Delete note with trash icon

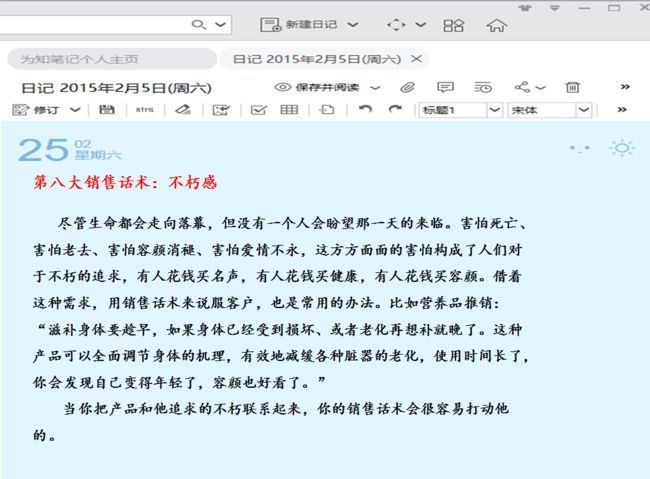(572, 87)
